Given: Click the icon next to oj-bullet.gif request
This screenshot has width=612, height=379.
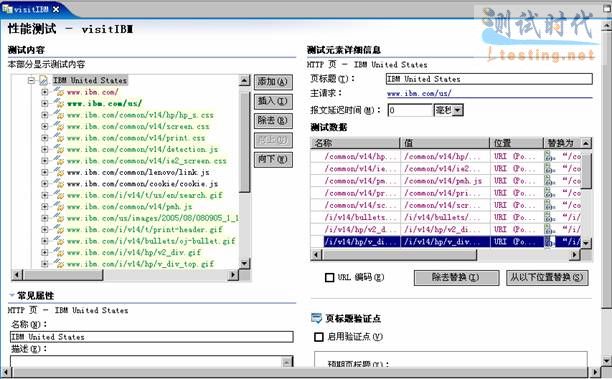Looking at the screenshot, I should point(59,241).
